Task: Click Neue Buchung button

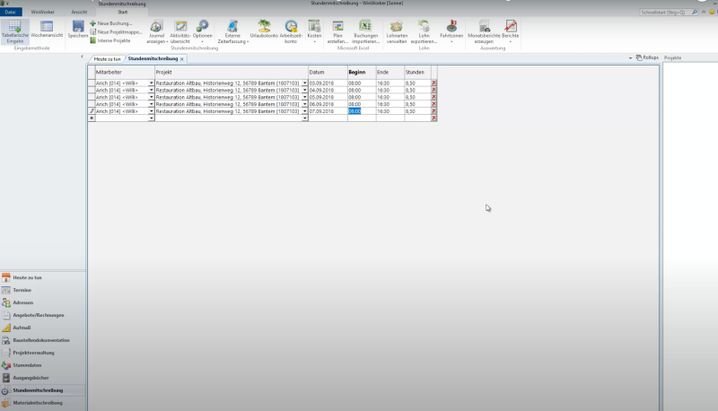Action: pyautogui.click(x=113, y=23)
